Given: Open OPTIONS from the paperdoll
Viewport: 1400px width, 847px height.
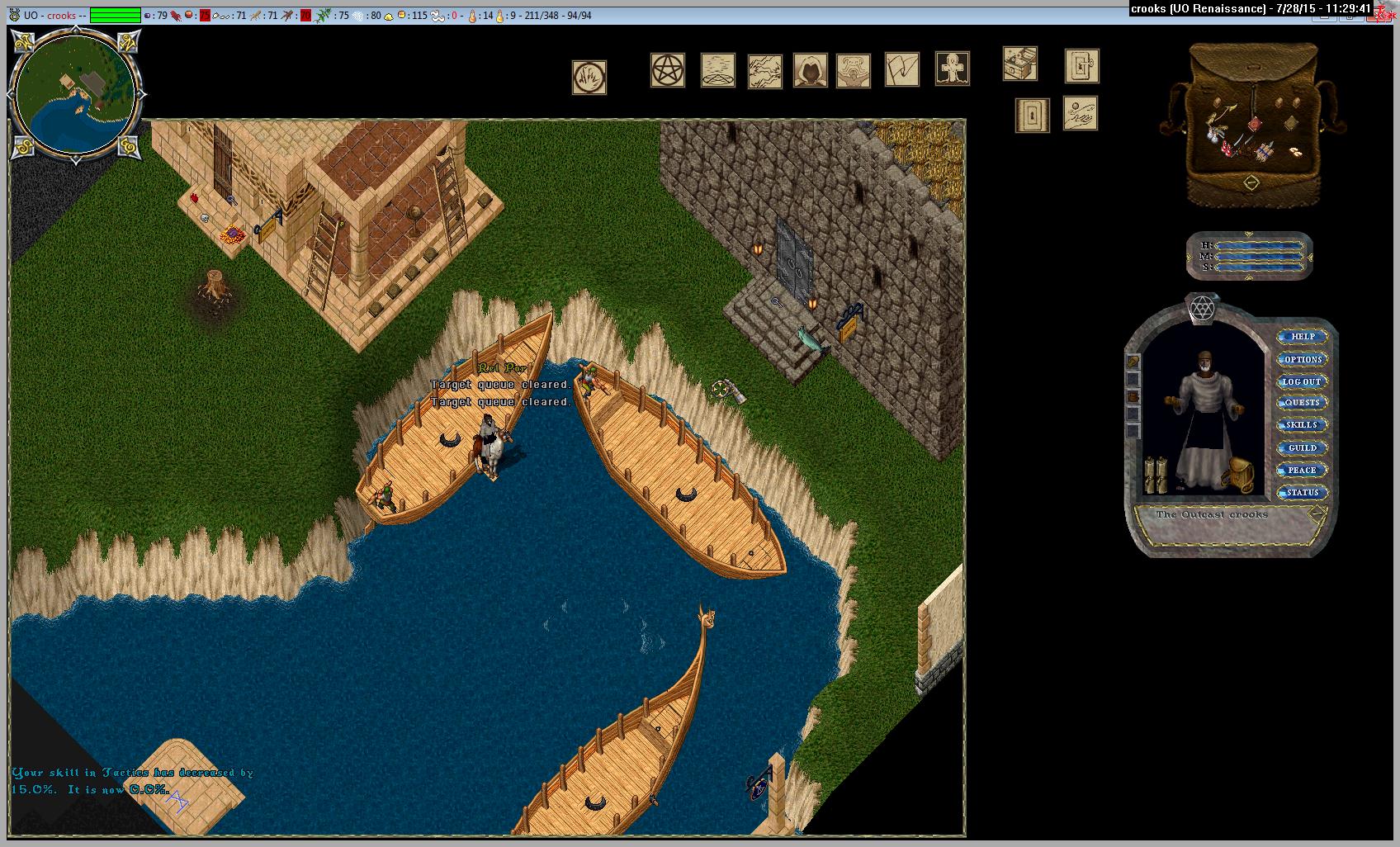Looking at the screenshot, I should 1303,359.
